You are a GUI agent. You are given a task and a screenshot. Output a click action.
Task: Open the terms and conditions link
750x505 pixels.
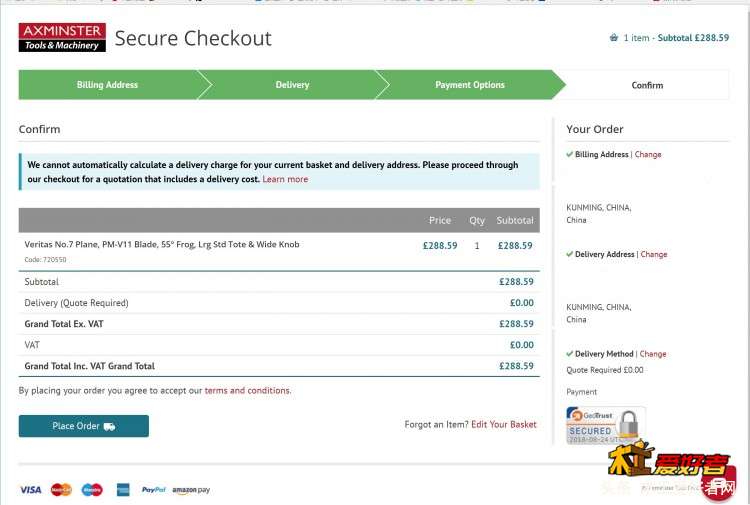[247, 390]
